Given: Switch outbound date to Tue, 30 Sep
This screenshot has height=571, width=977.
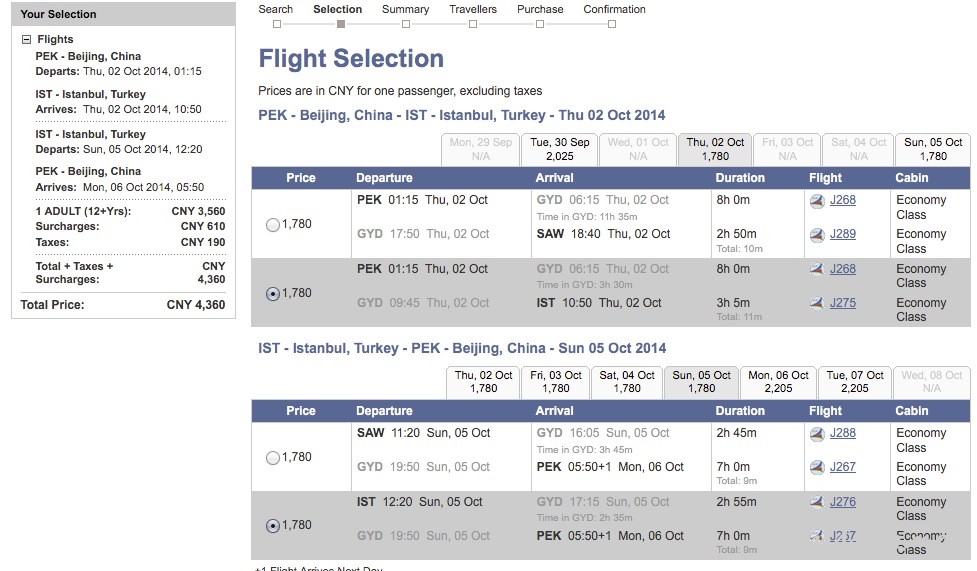Looking at the screenshot, I should [x=560, y=149].
